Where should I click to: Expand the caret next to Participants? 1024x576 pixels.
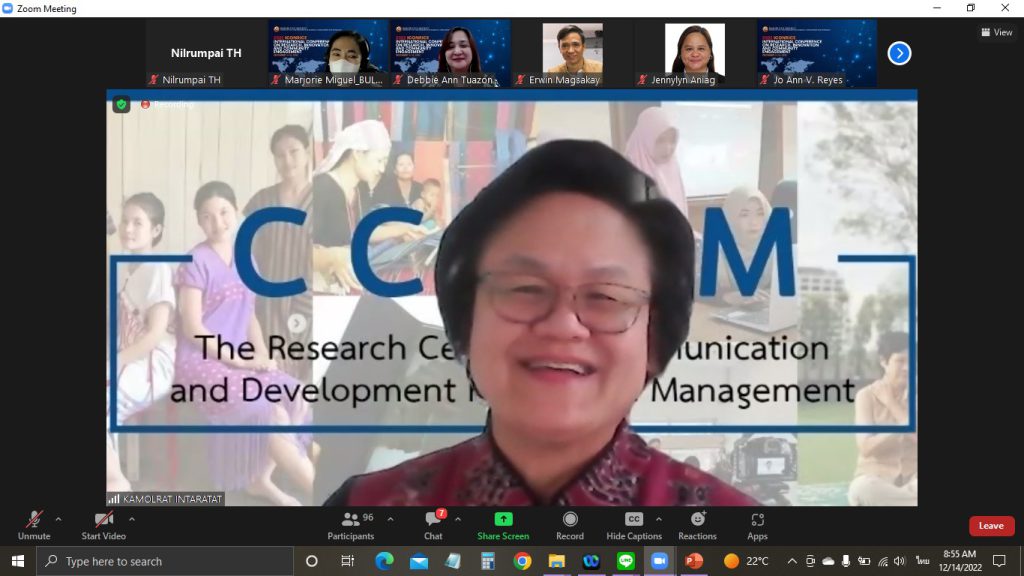pos(390,519)
